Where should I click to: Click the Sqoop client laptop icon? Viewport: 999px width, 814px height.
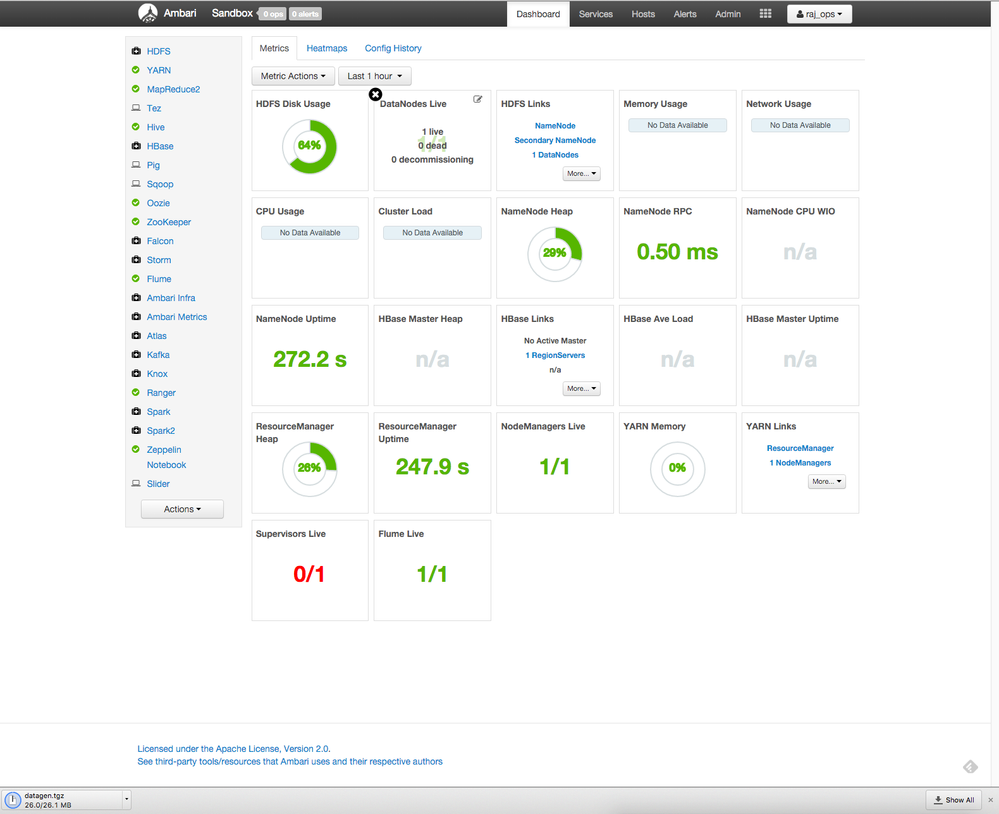[136, 184]
